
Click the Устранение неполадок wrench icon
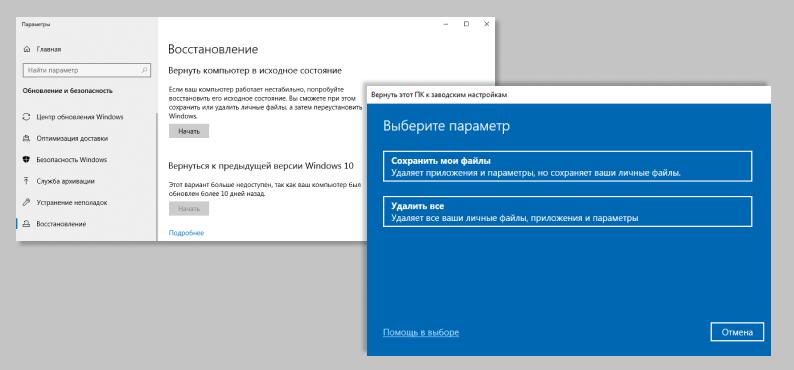pos(27,202)
